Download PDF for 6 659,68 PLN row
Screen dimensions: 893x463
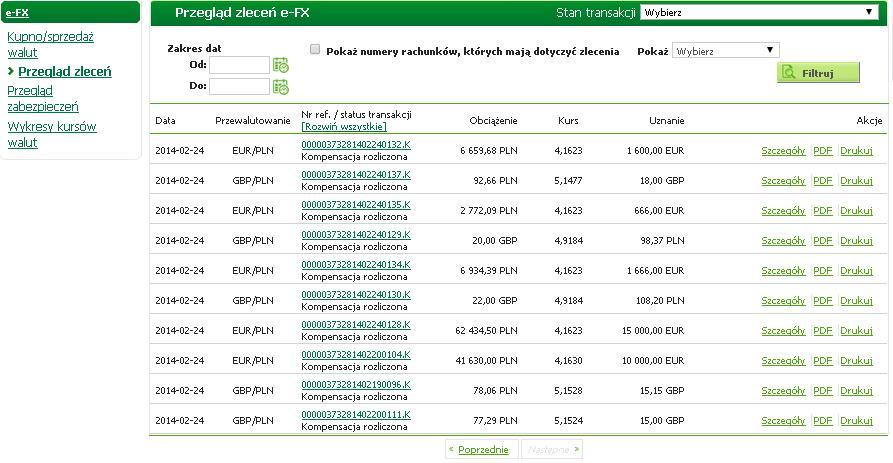tap(822, 151)
